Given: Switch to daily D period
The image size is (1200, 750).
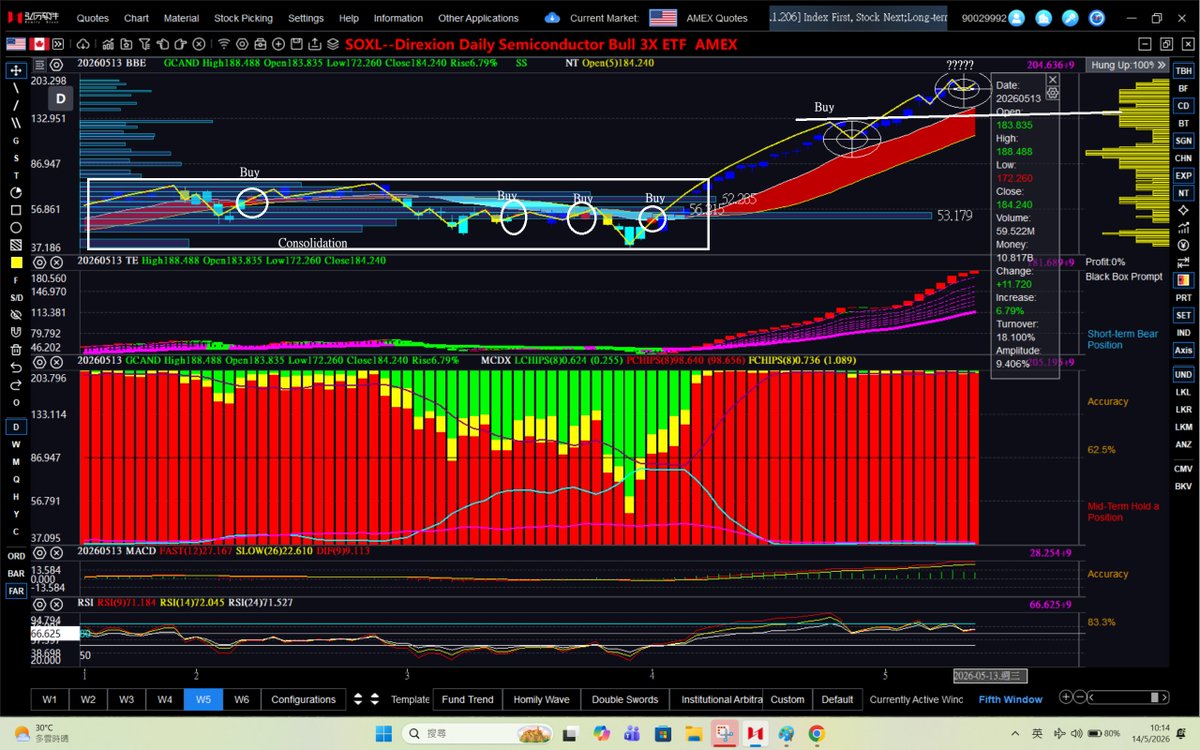Looking at the screenshot, I should (x=16, y=427).
